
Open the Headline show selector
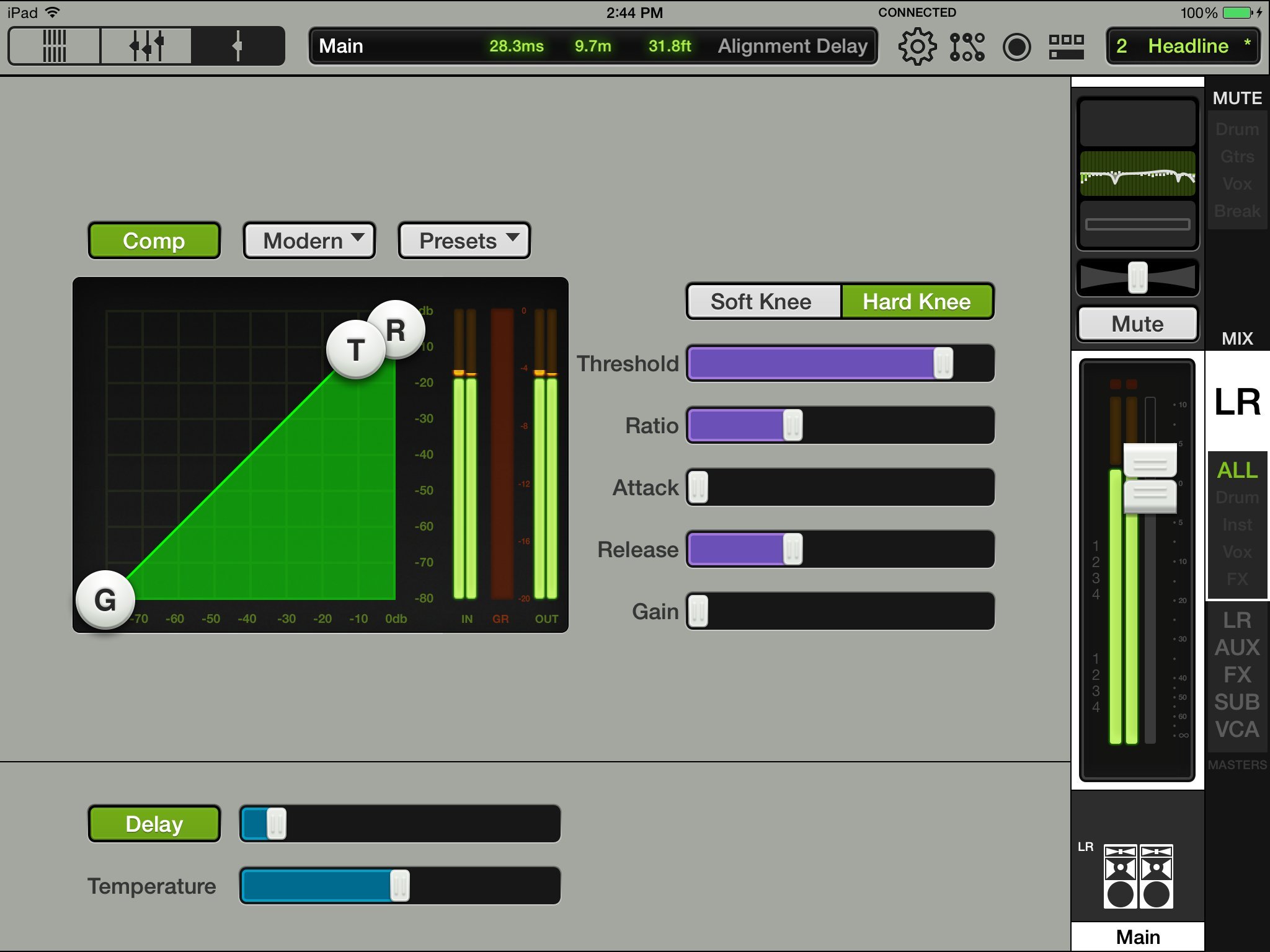1183,46
